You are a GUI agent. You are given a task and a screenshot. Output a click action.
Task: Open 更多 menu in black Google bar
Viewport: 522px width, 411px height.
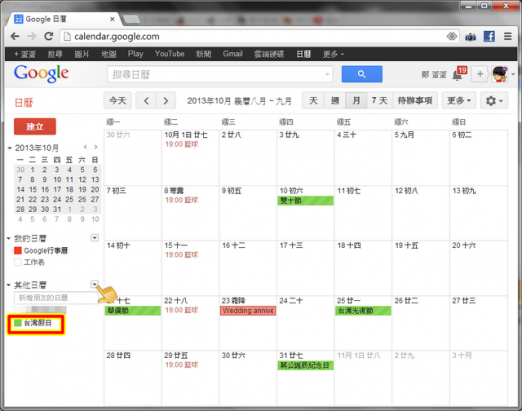tap(333, 54)
